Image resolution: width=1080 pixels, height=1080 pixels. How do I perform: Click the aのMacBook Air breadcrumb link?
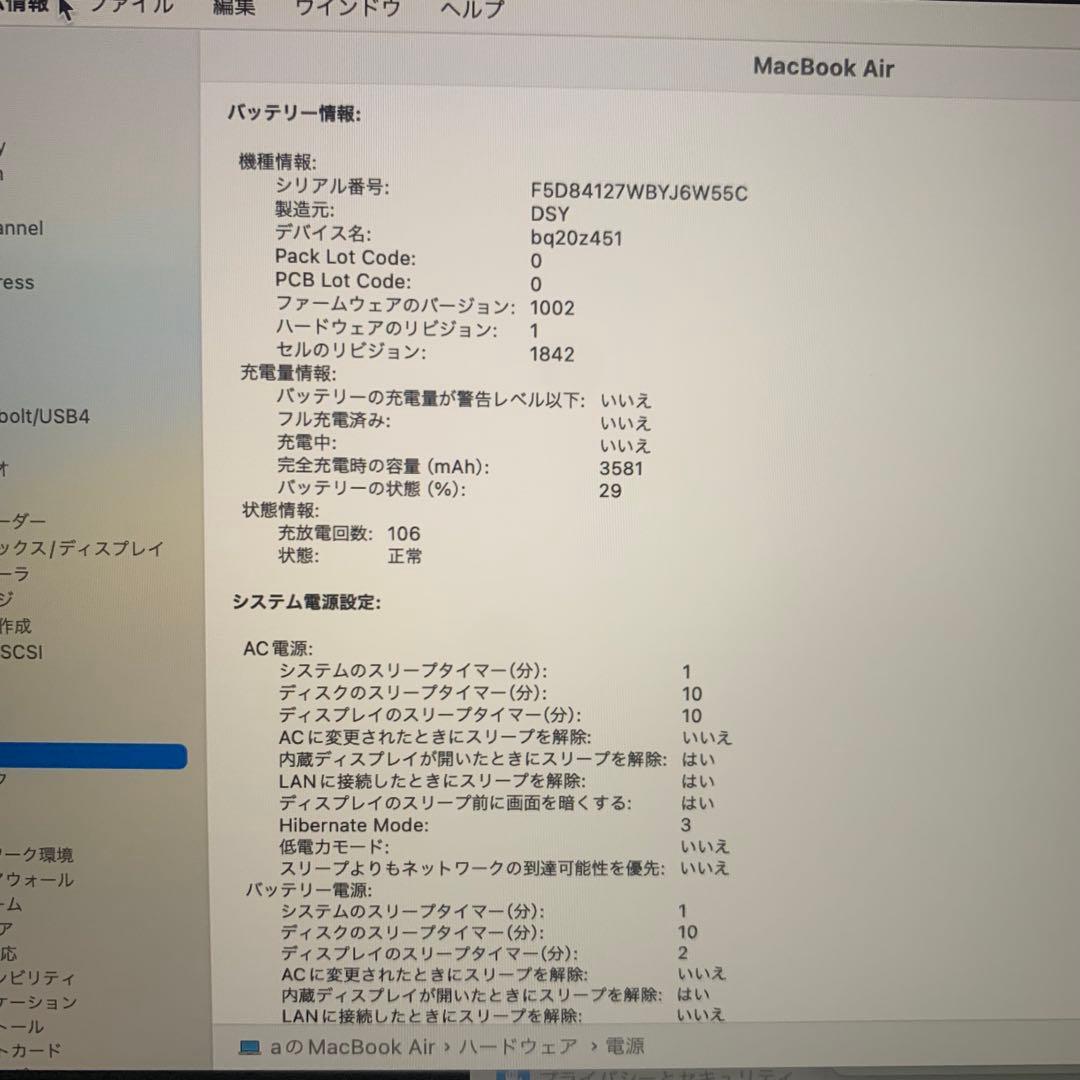354,1047
